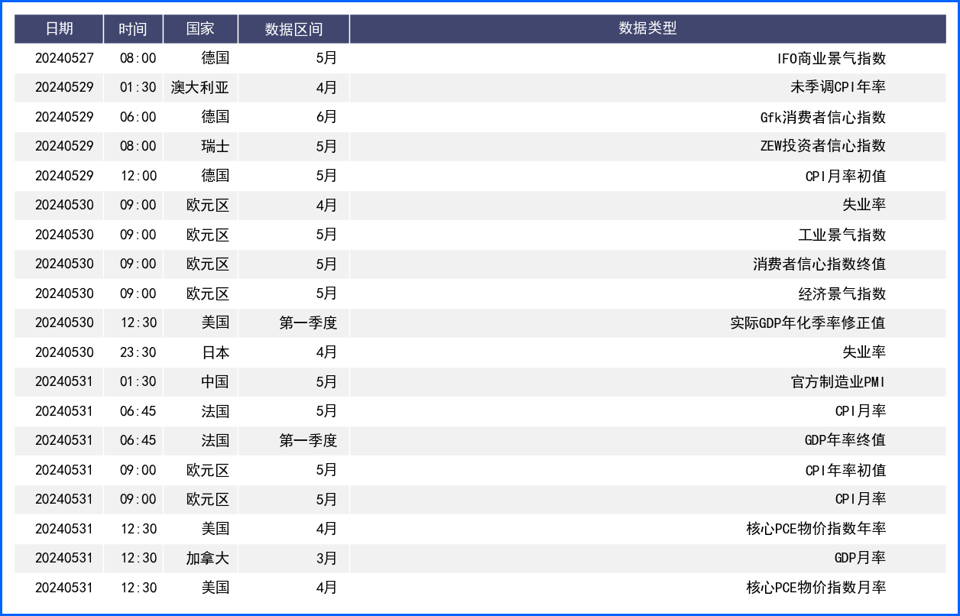The image size is (960, 616).
Task: Click time 08:00 in the 瑞士 row
Action: click(138, 146)
